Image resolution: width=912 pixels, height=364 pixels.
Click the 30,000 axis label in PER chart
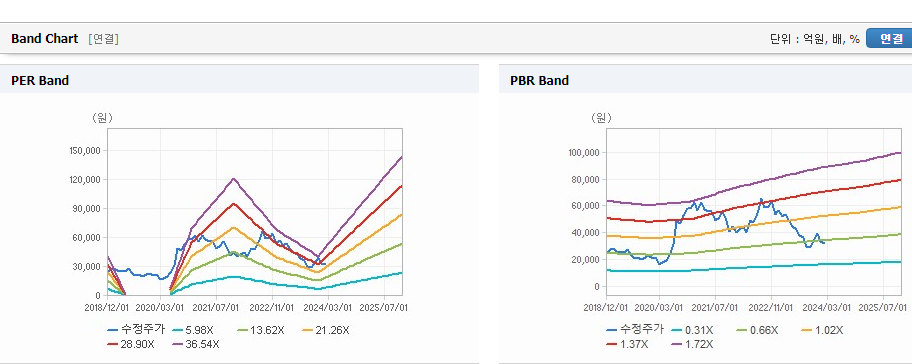88,266
